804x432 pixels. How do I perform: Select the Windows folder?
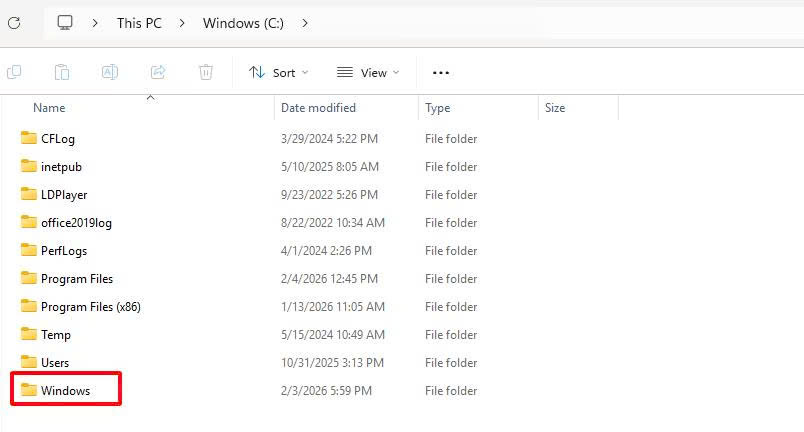pos(65,390)
